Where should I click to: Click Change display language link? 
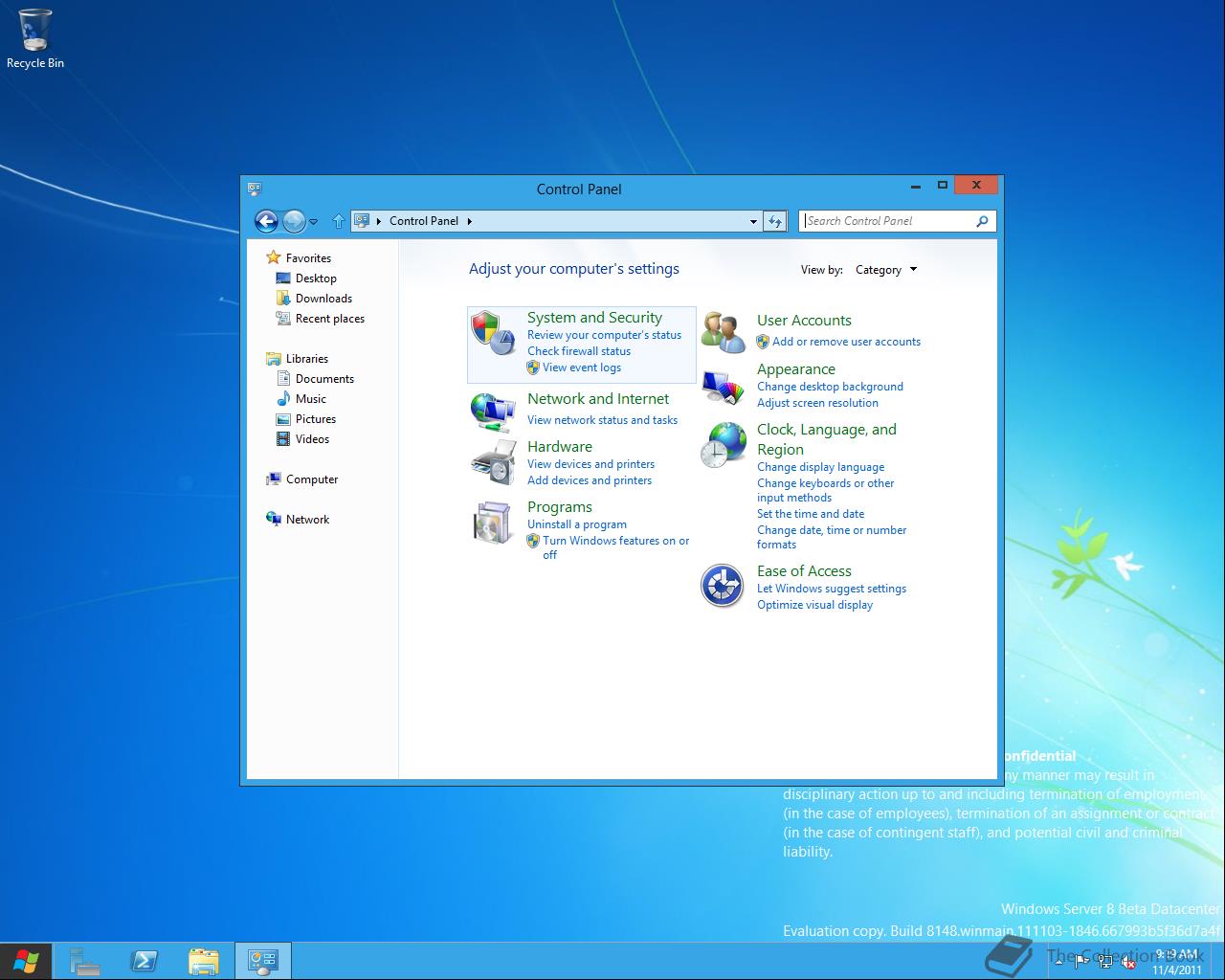click(x=820, y=467)
